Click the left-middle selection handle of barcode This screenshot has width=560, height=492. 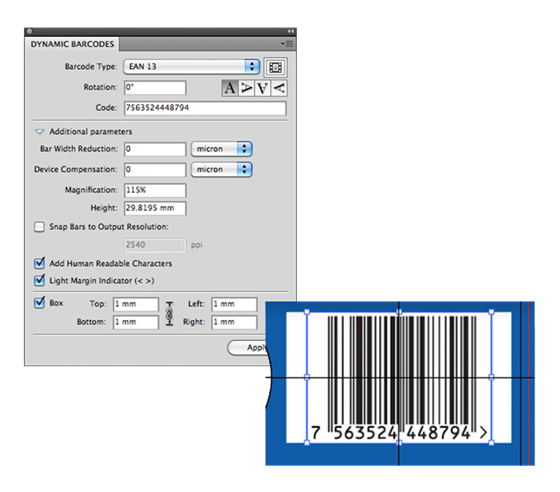pyautogui.click(x=307, y=377)
